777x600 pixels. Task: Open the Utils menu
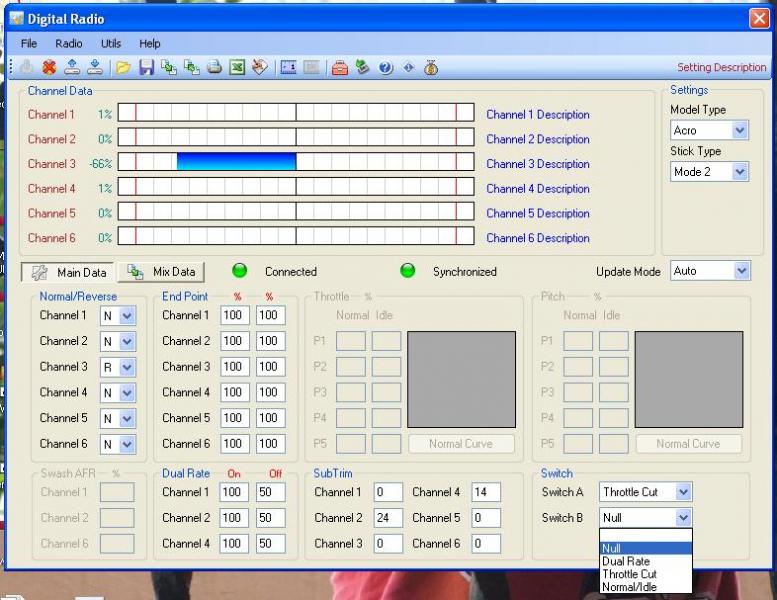(x=110, y=44)
